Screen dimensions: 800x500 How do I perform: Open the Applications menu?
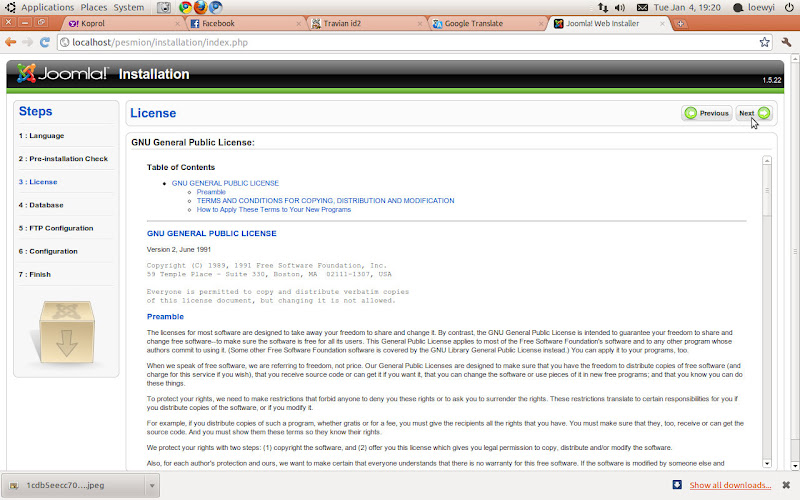[47, 7]
